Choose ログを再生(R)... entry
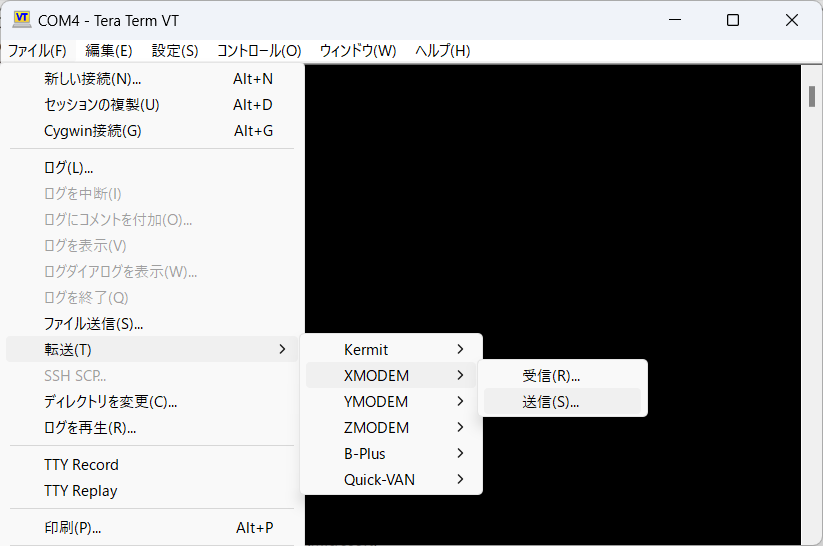This screenshot has height=546, width=823. tap(152, 428)
